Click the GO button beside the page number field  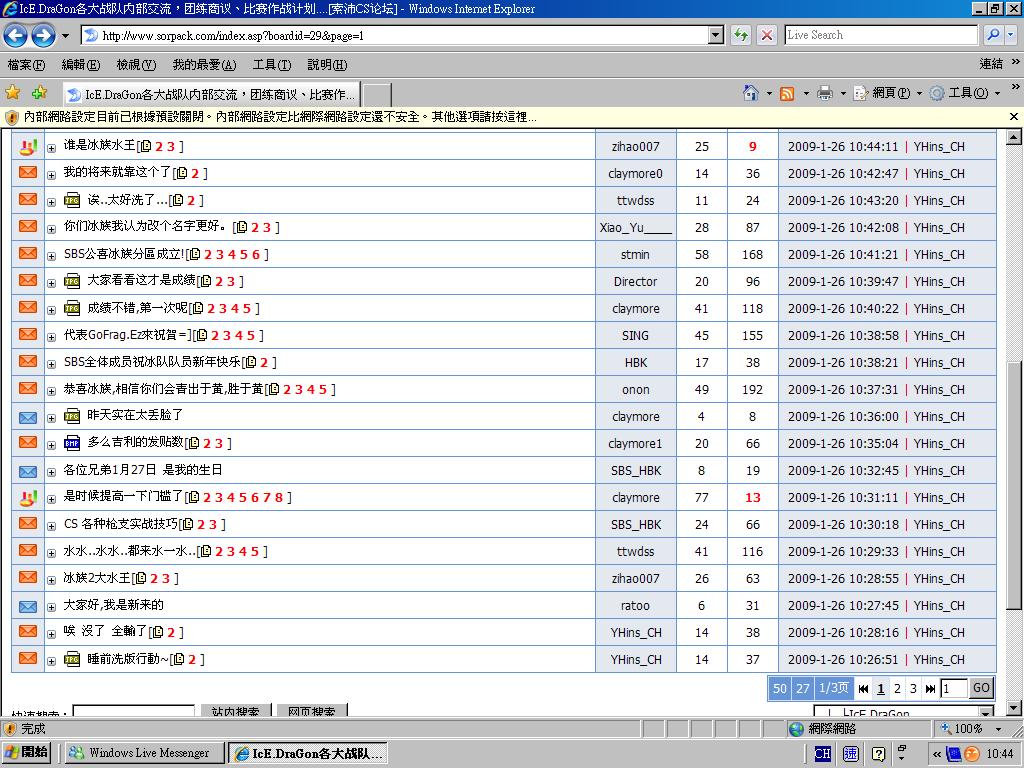coord(981,688)
